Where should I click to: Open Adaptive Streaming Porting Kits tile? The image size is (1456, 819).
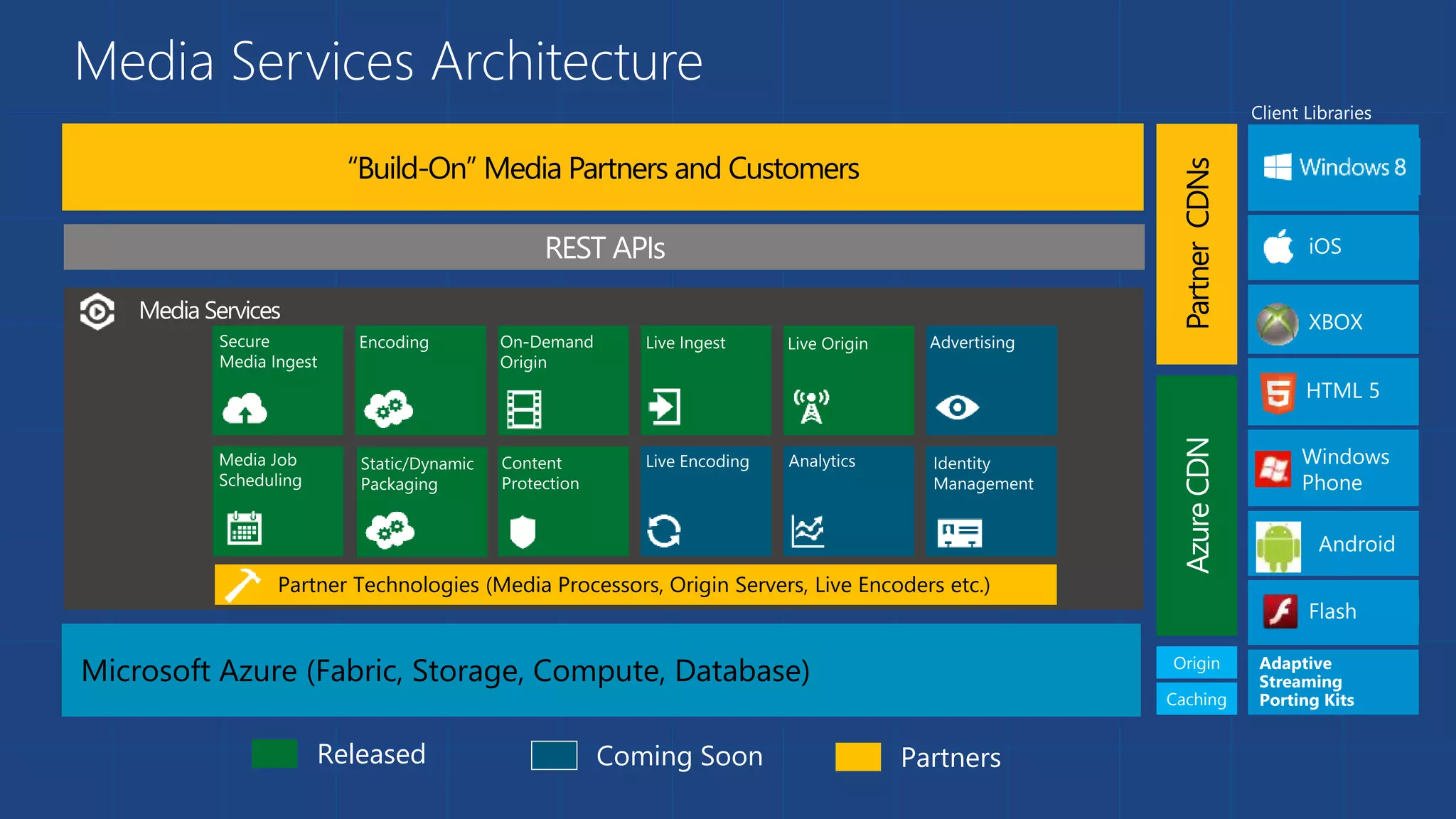tap(1333, 682)
